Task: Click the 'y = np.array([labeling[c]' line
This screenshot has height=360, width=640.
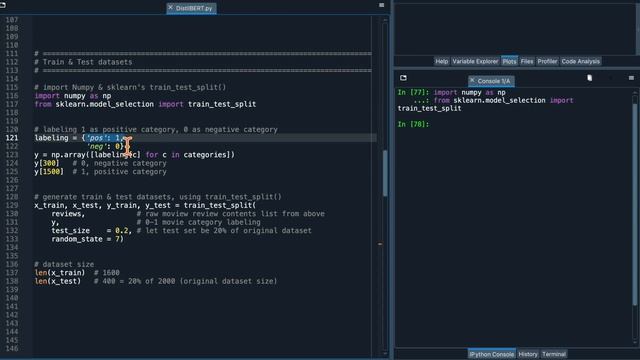Action: [x=134, y=155]
